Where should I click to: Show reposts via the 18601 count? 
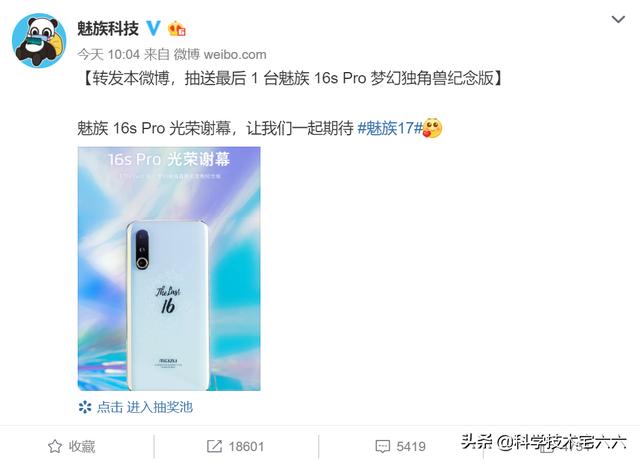(x=246, y=447)
